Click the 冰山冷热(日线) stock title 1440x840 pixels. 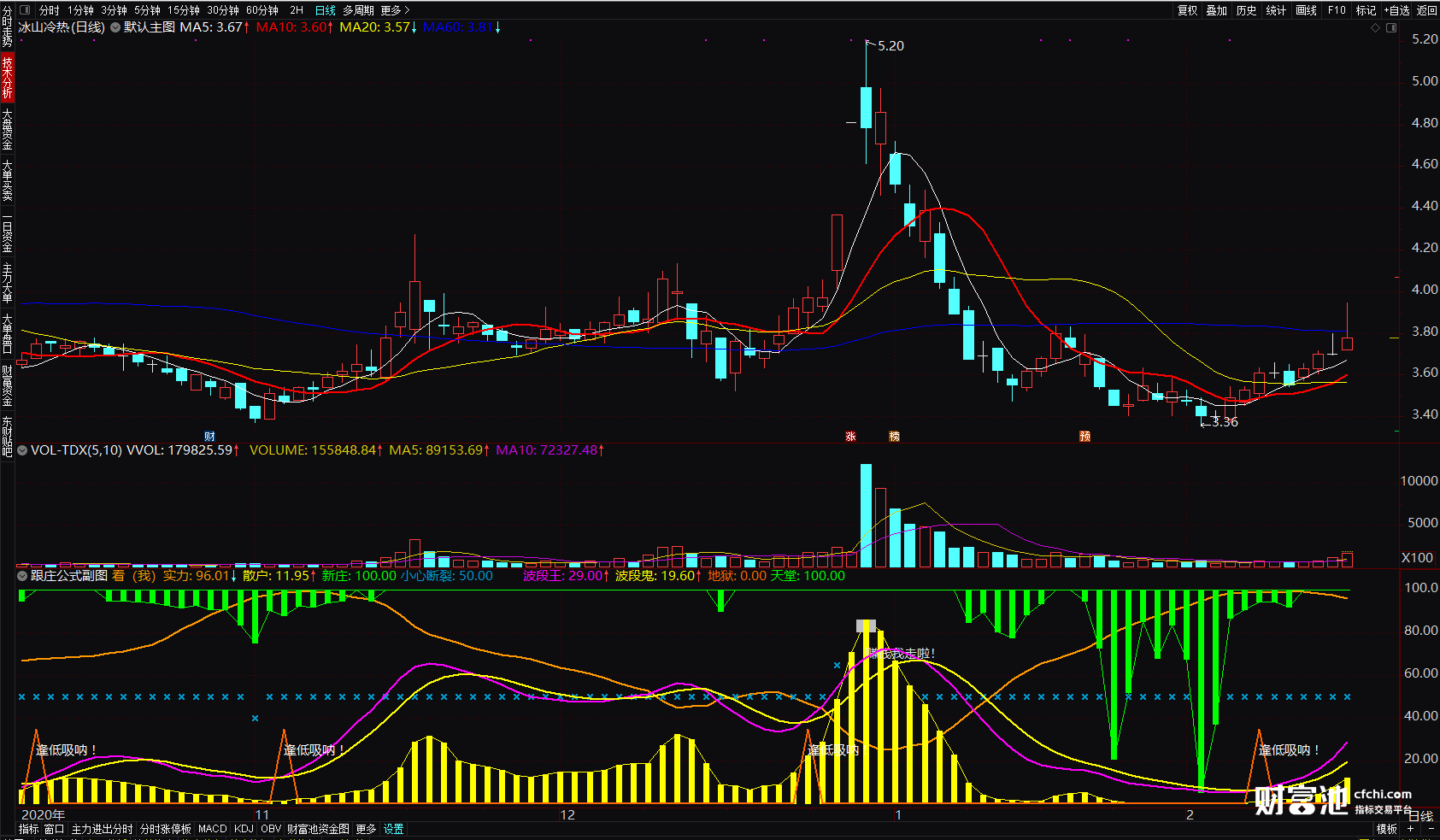click(x=62, y=27)
